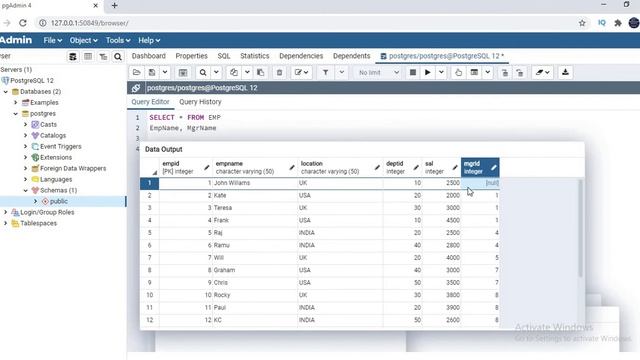Image resolution: width=640 pixels, height=360 pixels.
Task: Collapse the Schemas (1) node
Action: 25,191
